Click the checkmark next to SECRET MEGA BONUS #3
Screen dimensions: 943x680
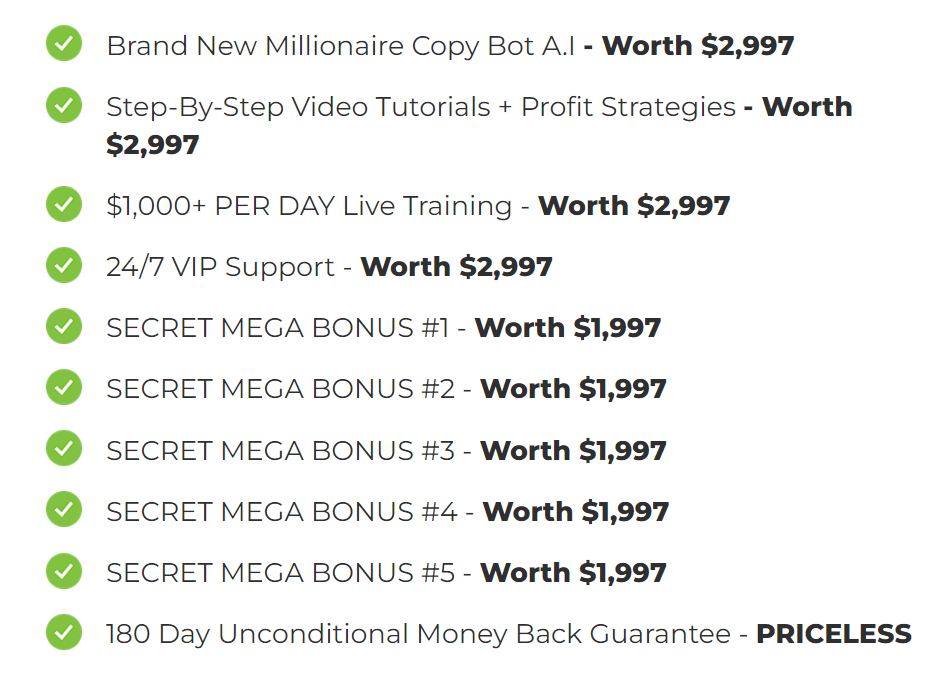coord(64,449)
